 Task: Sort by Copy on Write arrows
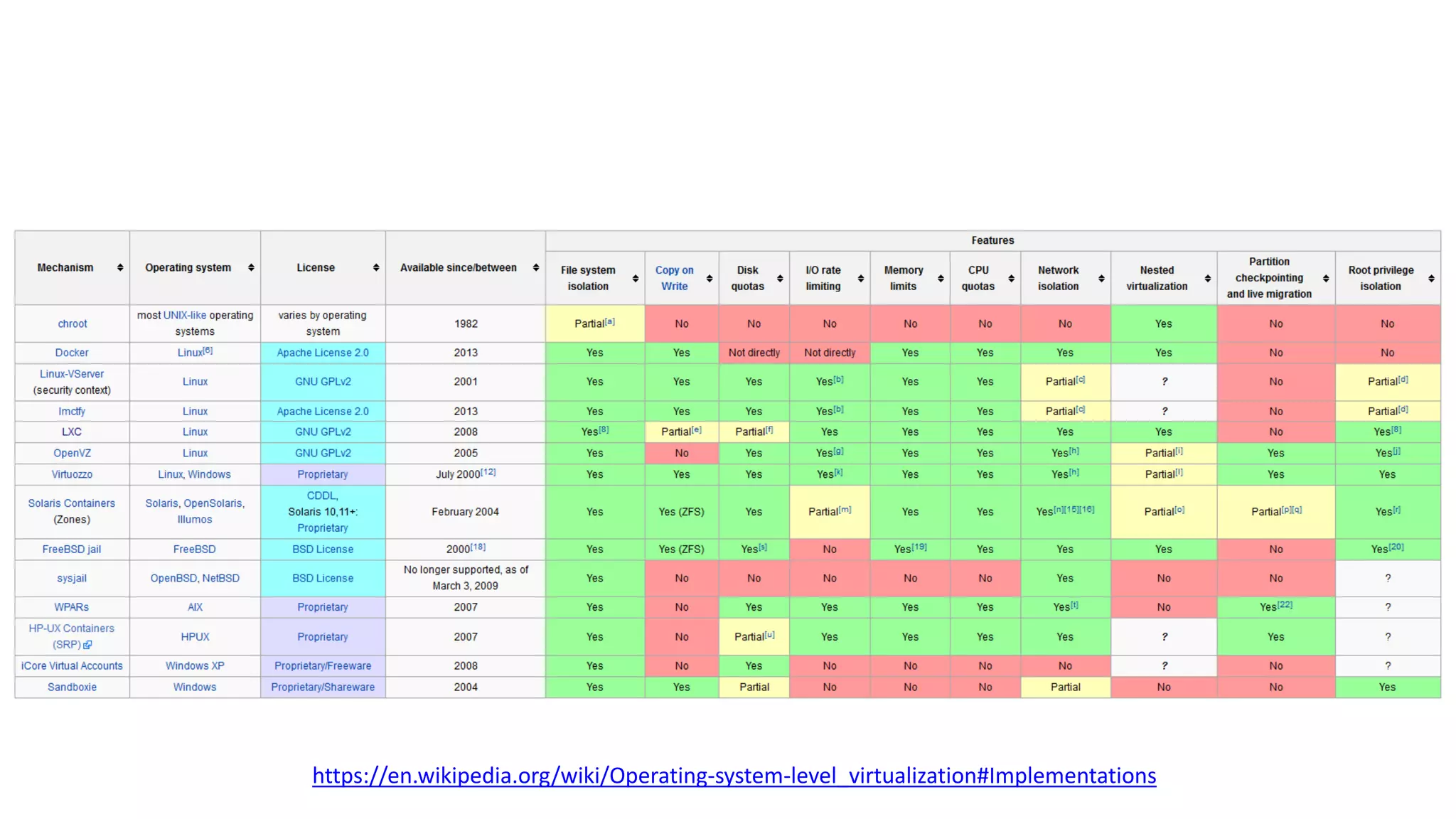710,279
